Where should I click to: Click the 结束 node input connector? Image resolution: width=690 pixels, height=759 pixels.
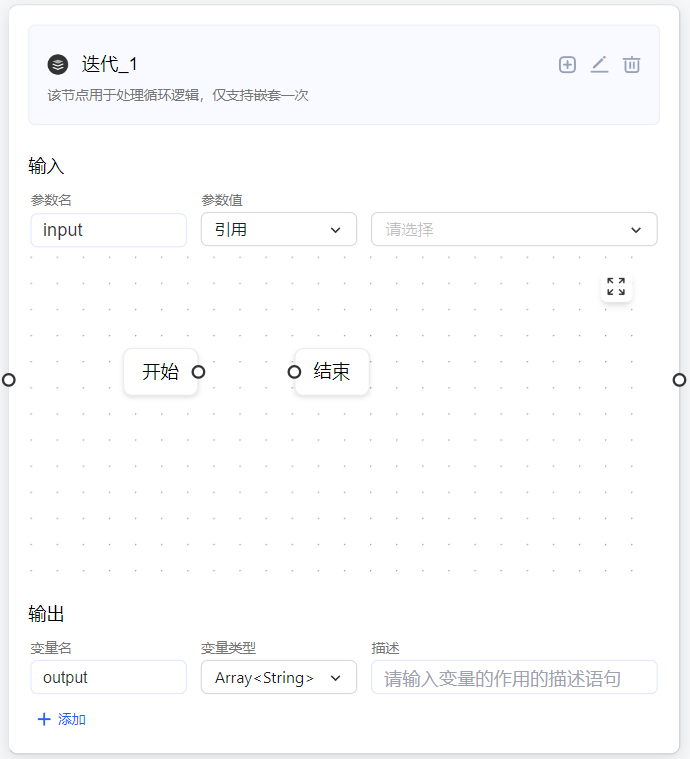[294, 372]
